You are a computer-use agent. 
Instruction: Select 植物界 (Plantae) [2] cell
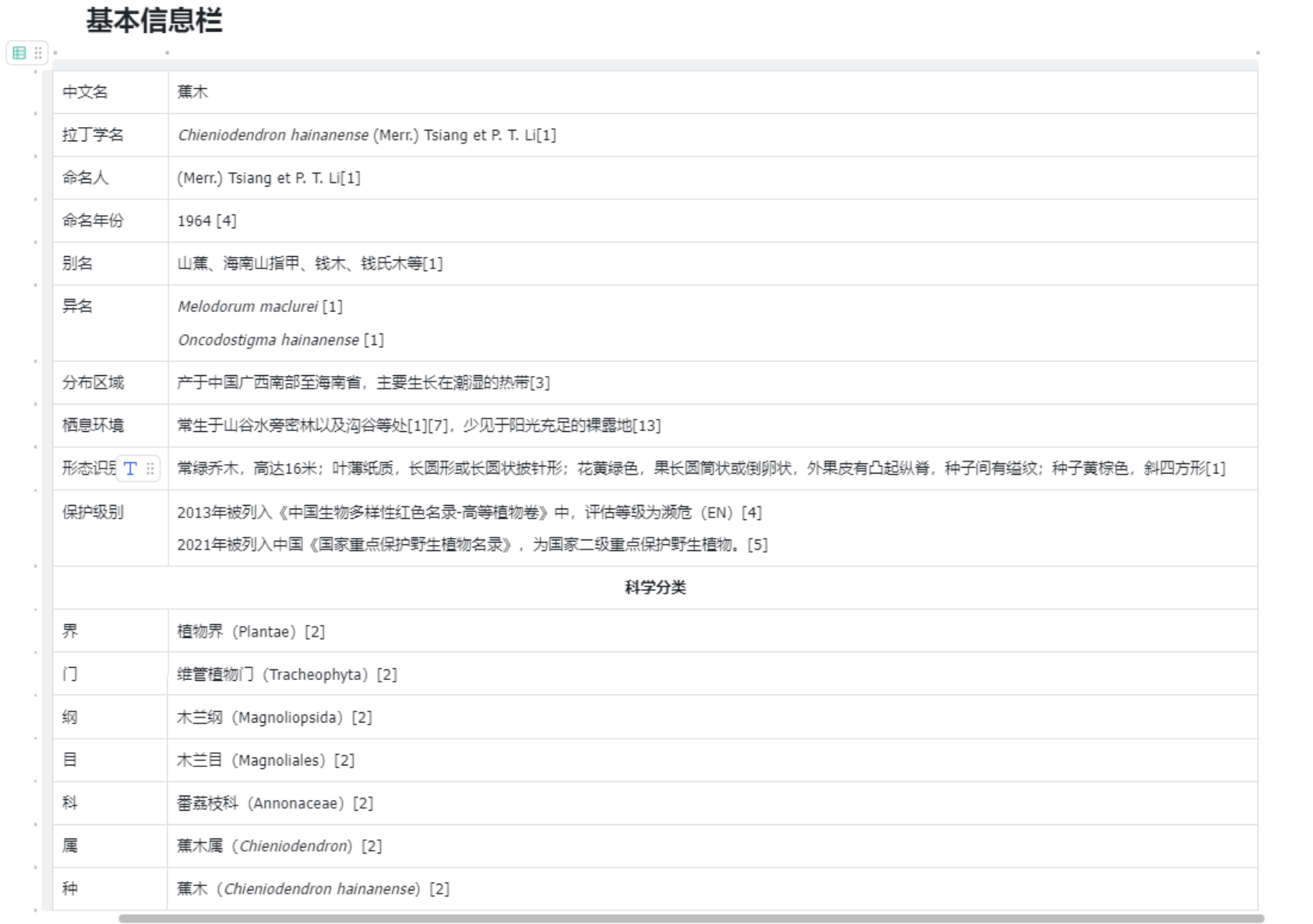712,631
